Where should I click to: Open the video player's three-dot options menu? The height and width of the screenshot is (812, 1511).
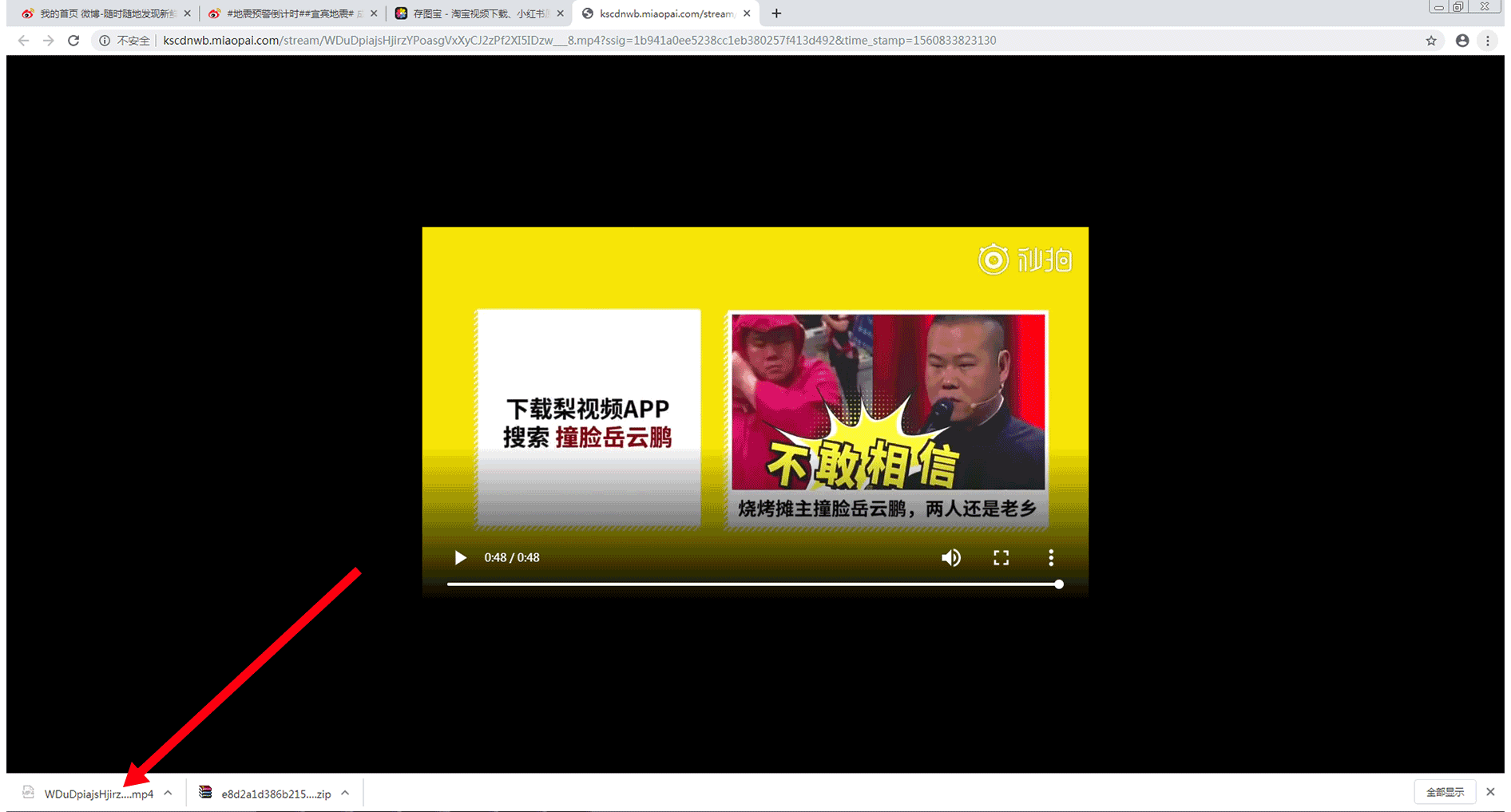[x=1051, y=557]
